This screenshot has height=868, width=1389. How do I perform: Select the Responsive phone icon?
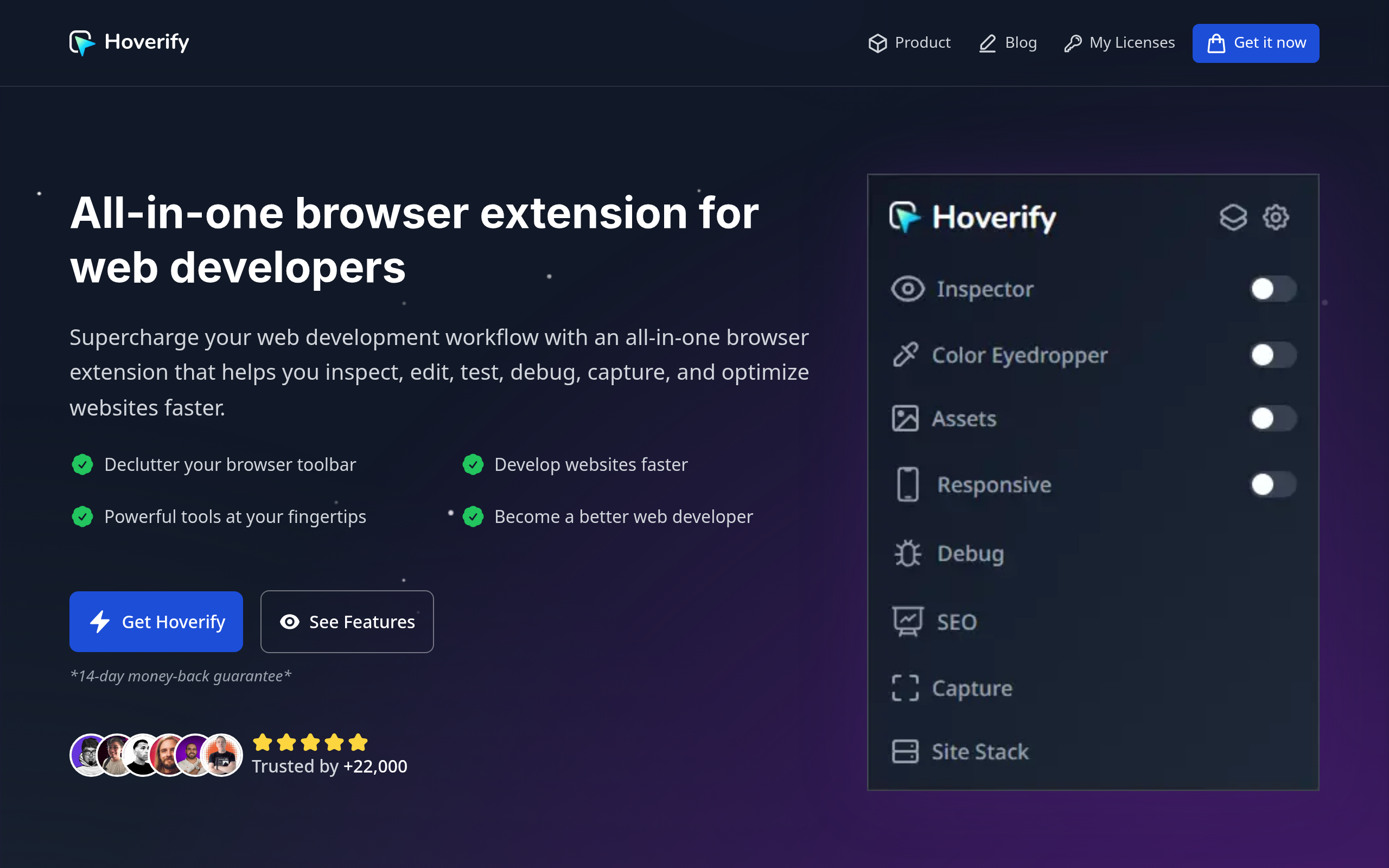(907, 484)
